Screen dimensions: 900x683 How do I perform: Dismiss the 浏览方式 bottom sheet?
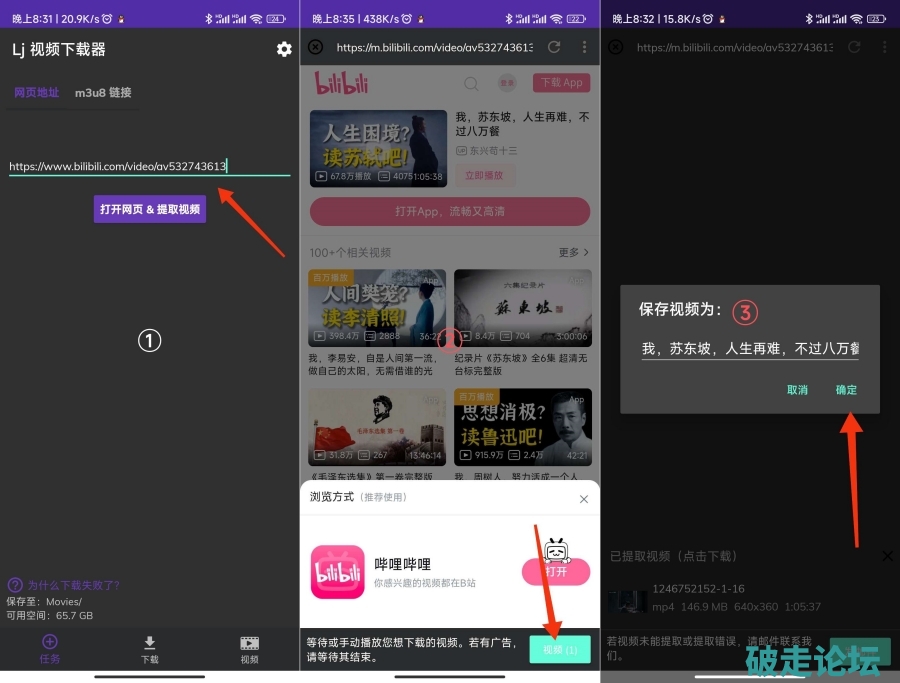[x=584, y=498]
